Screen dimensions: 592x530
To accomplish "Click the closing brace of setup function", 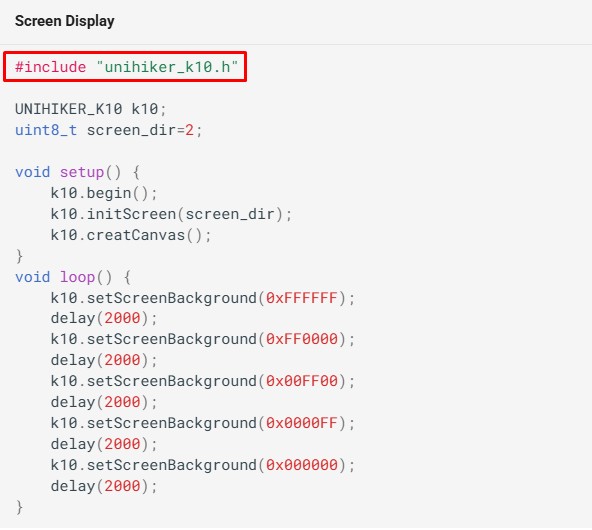I will [19, 257].
